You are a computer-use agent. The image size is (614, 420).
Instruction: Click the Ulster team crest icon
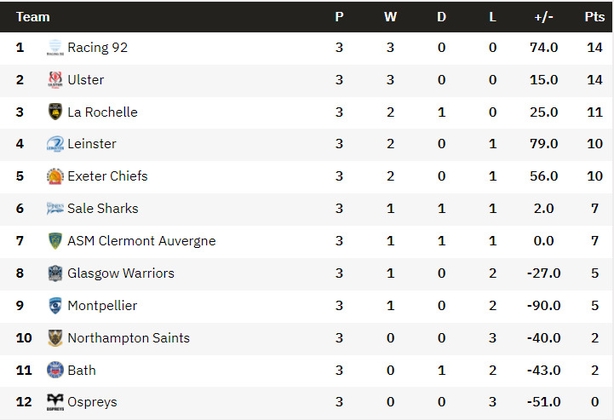(55, 80)
